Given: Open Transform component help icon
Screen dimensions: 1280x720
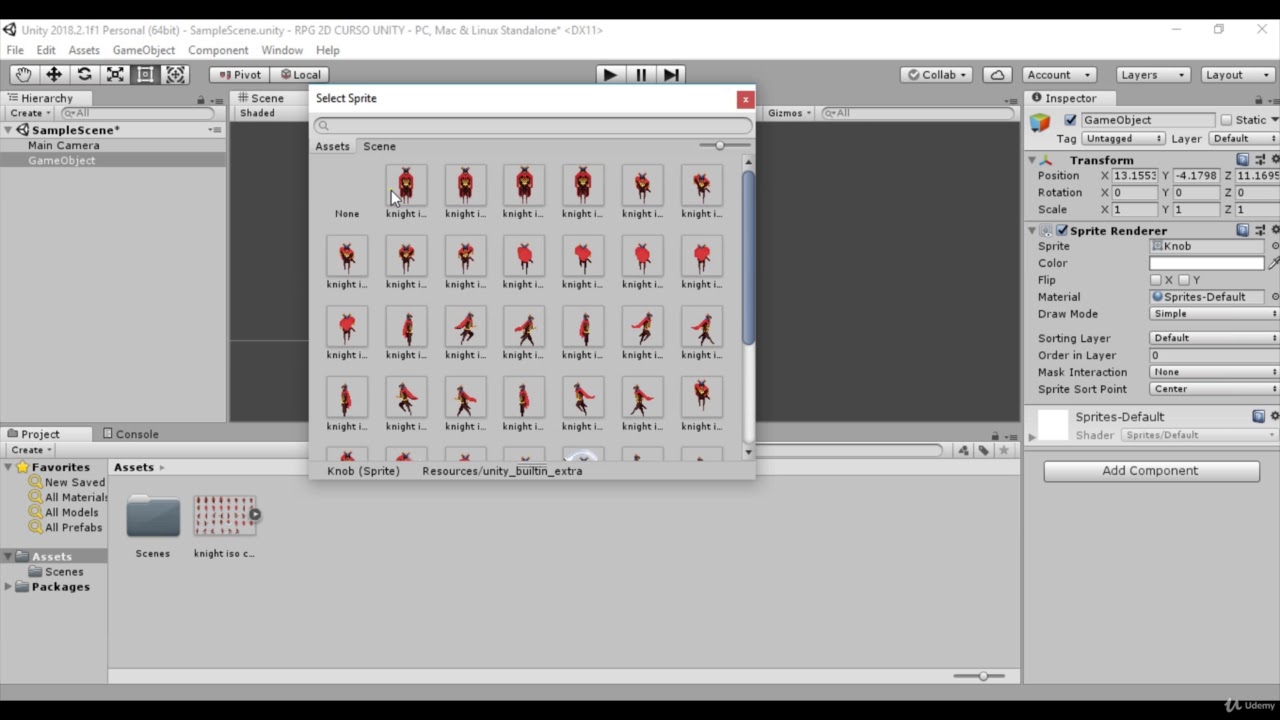Looking at the screenshot, I should point(1243,160).
